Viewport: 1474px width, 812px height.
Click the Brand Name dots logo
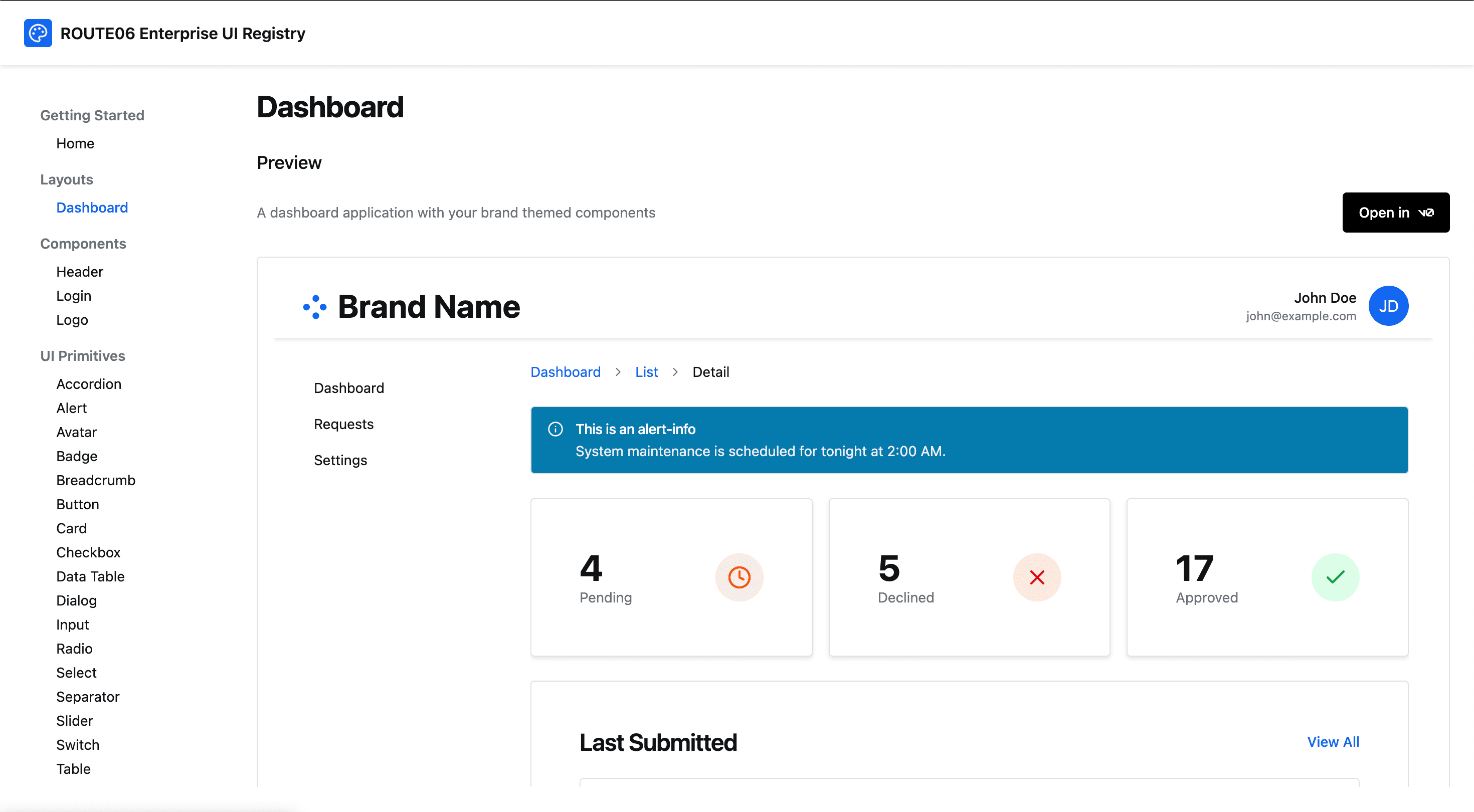(315, 307)
